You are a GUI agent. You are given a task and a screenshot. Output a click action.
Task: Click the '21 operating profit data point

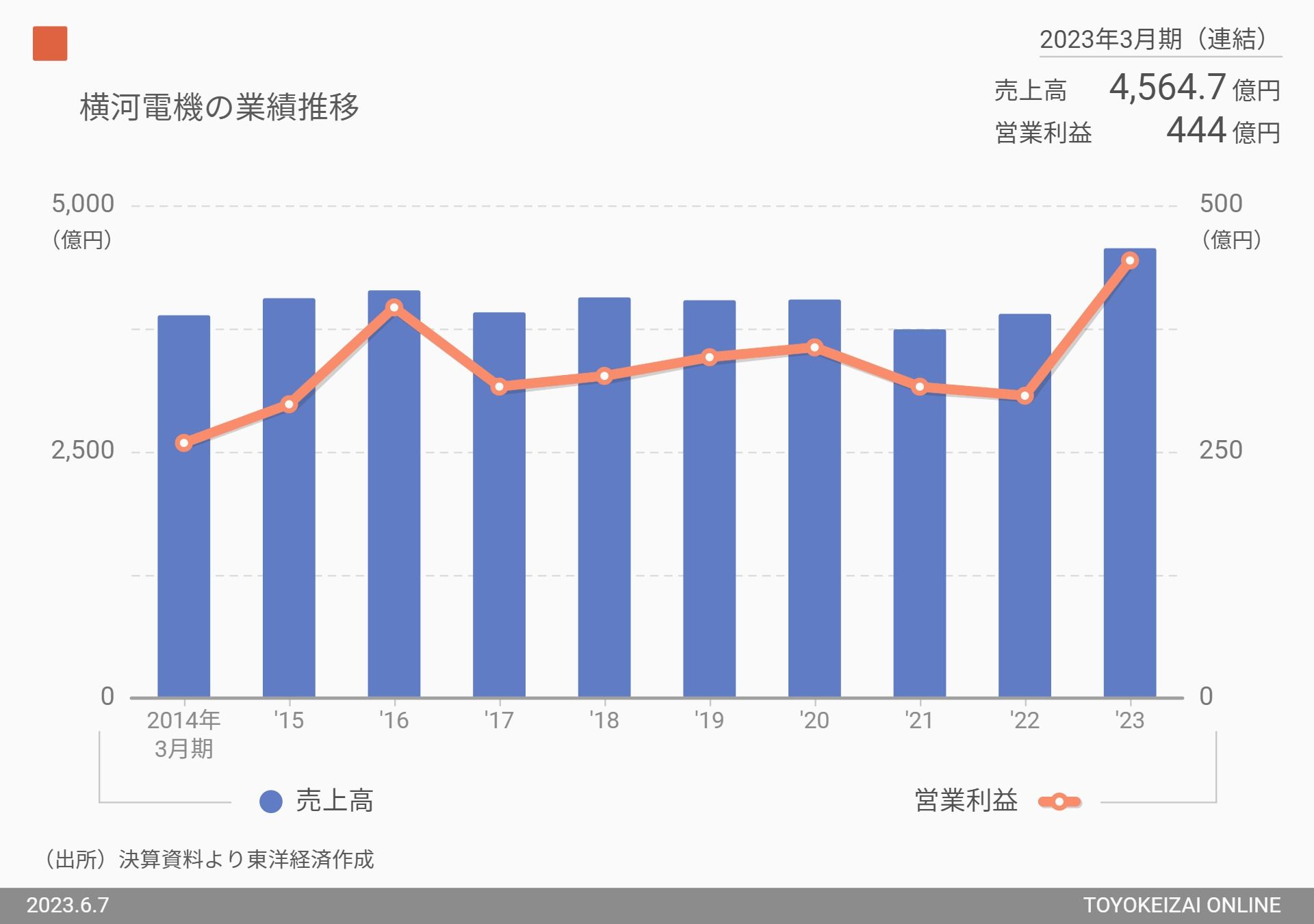pos(920,387)
